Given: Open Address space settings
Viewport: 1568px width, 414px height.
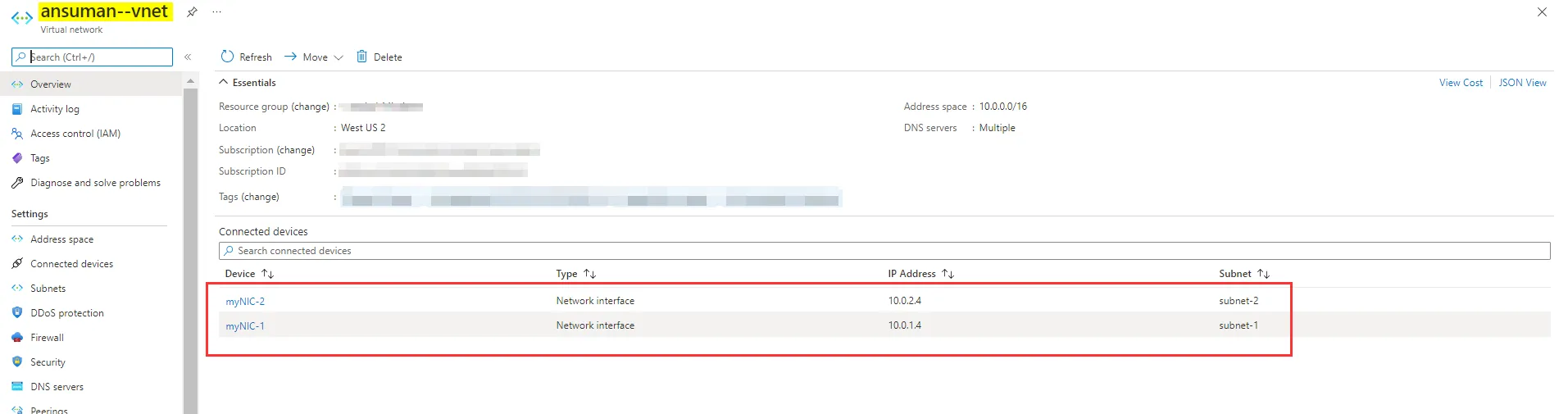Looking at the screenshot, I should point(62,239).
